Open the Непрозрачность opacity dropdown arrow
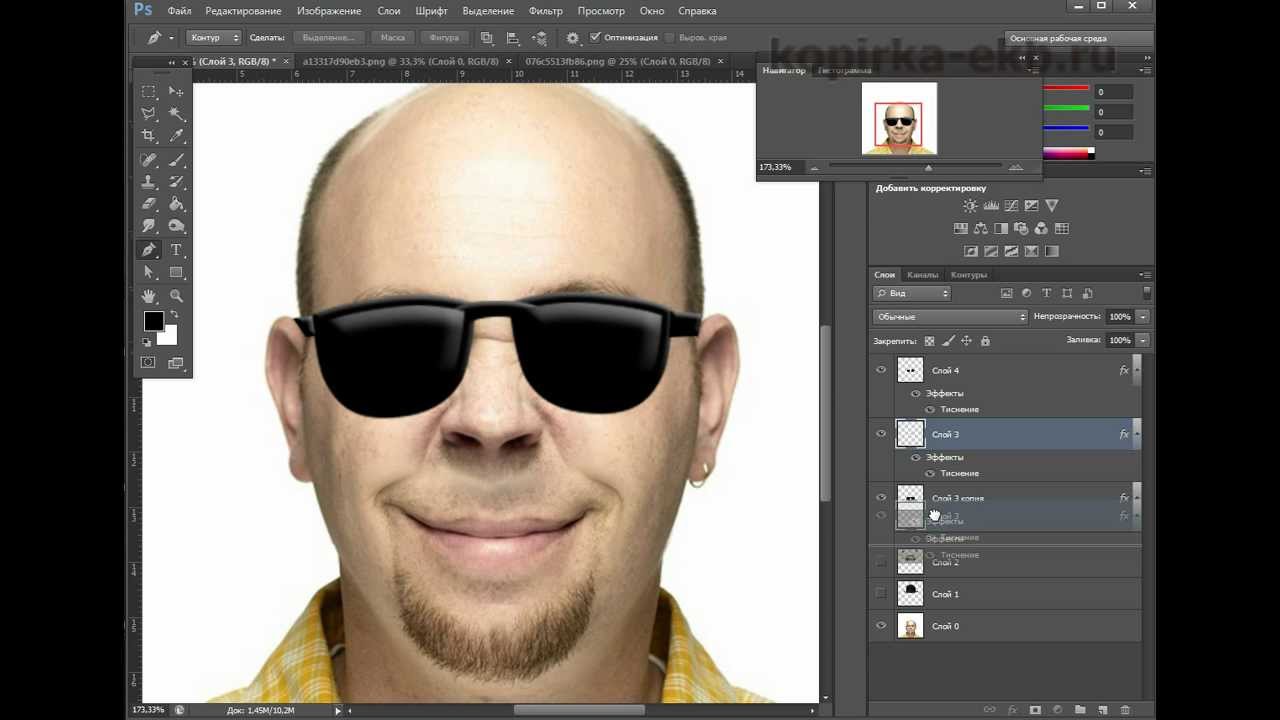Image resolution: width=1280 pixels, height=720 pixels. click(x=1142, y=317)
